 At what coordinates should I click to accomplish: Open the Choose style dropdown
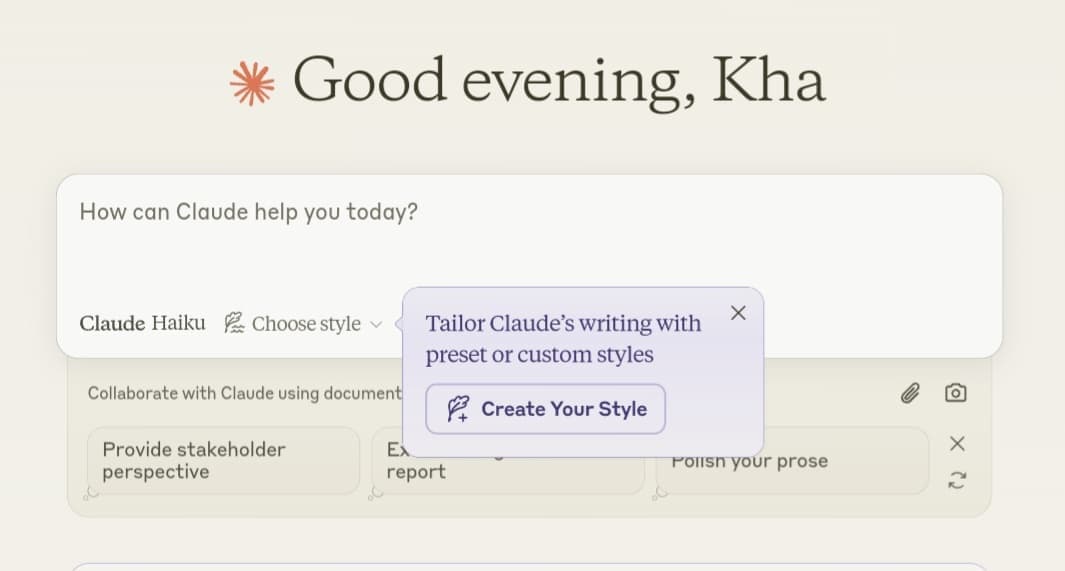(x=305, y=324)
